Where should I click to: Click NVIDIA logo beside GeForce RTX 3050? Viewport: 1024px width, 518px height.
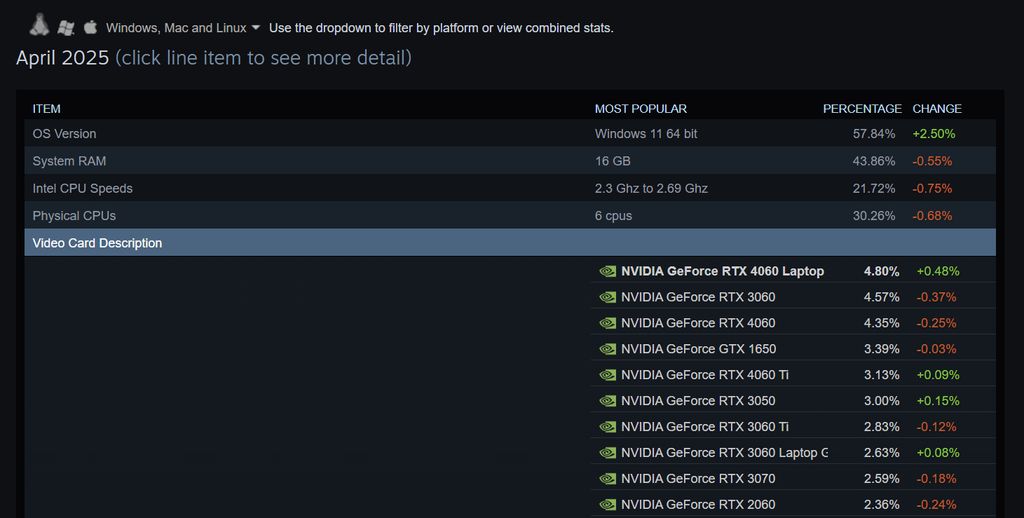click(607, 401)
